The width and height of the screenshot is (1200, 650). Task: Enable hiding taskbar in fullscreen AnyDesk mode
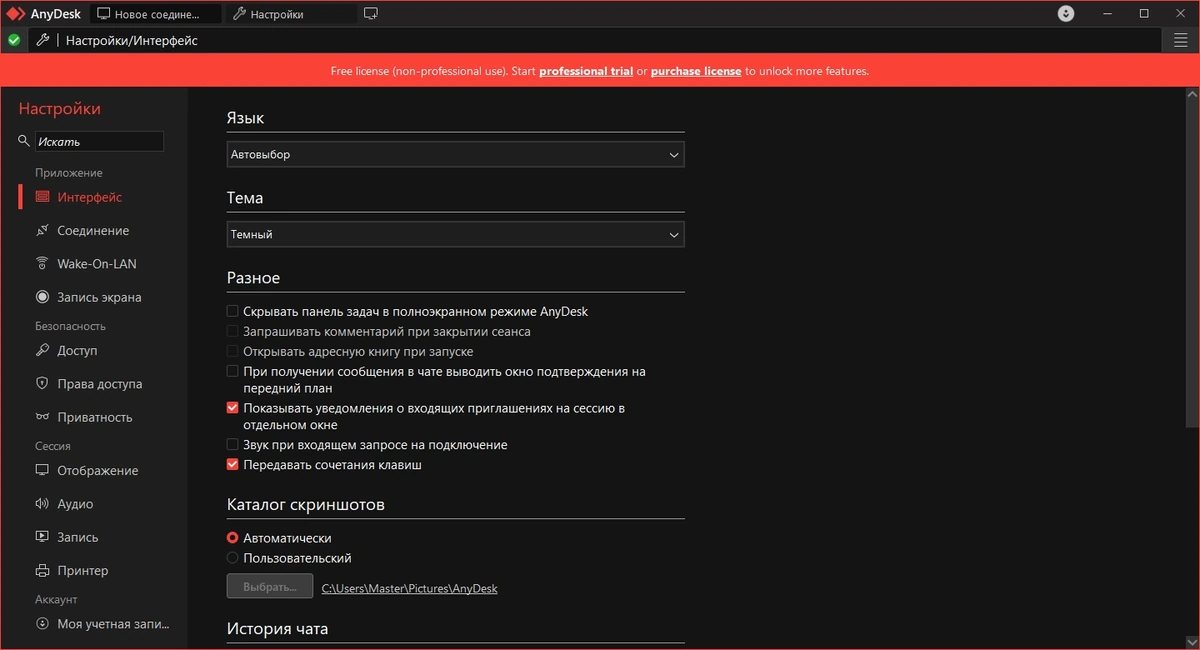233,311
